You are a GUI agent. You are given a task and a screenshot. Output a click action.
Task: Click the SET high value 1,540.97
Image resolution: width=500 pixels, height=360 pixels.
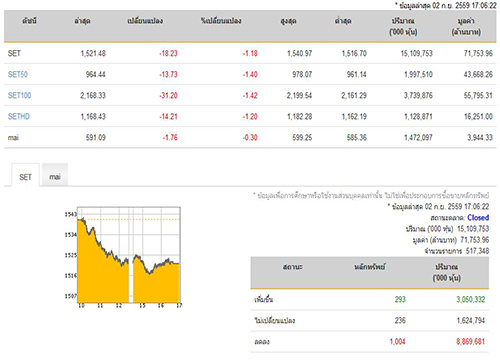[x=299, y=53]
